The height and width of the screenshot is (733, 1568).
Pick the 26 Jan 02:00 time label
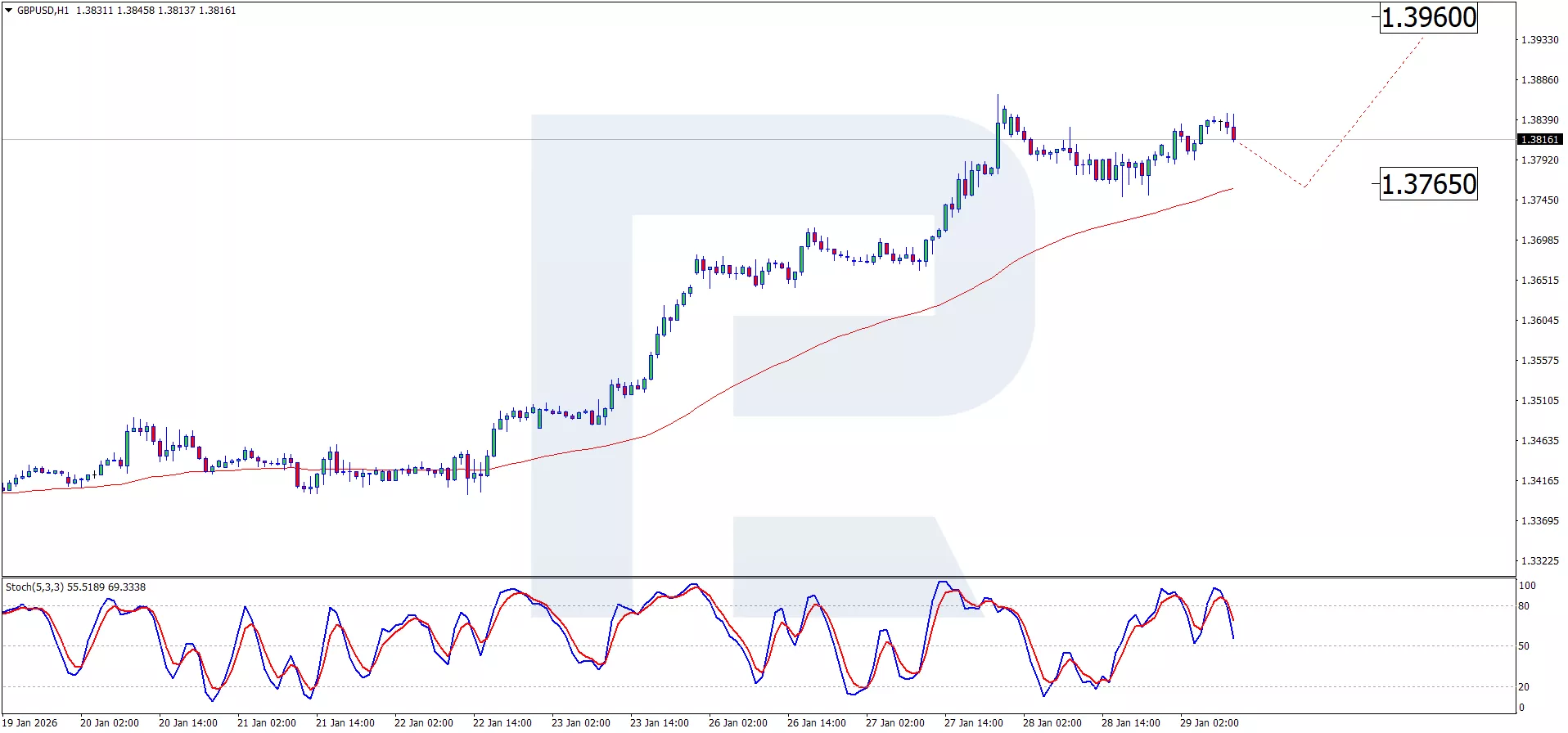737,723
